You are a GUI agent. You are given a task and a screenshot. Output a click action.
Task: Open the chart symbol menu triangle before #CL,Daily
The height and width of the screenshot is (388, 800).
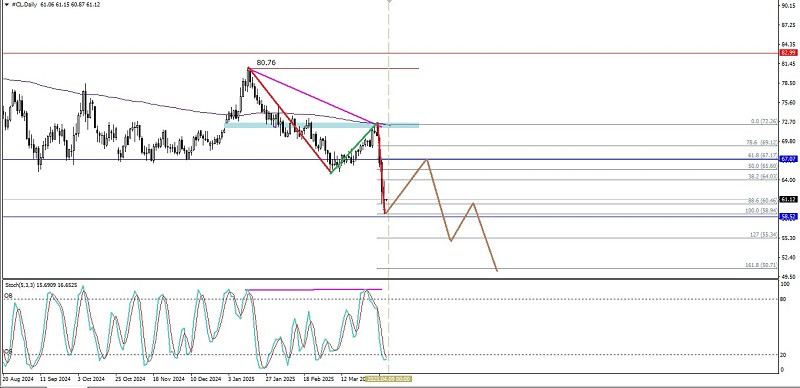point(6,5)
